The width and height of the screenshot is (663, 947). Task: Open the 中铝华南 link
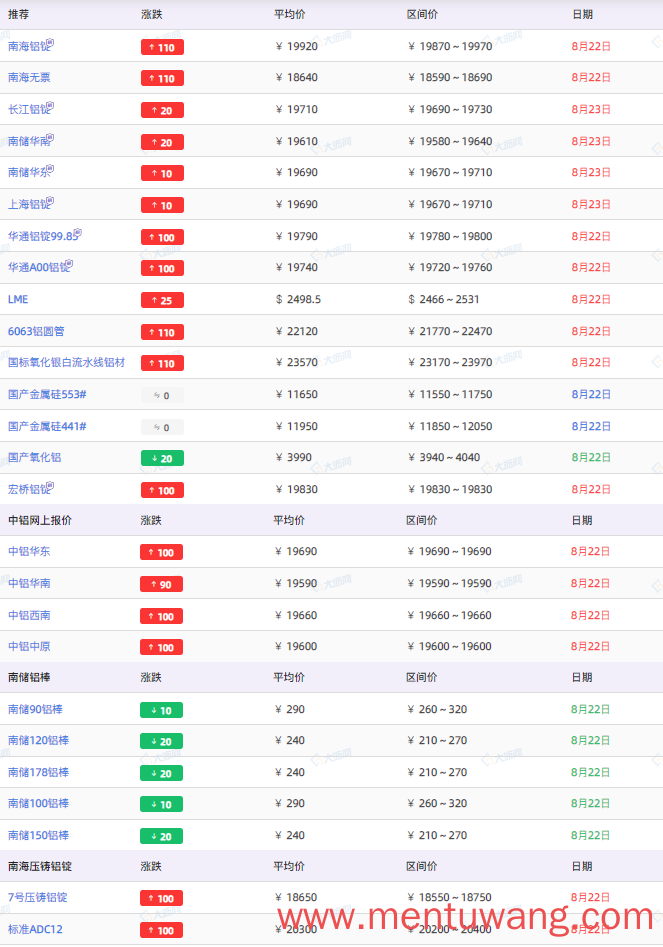click(29, 583)
